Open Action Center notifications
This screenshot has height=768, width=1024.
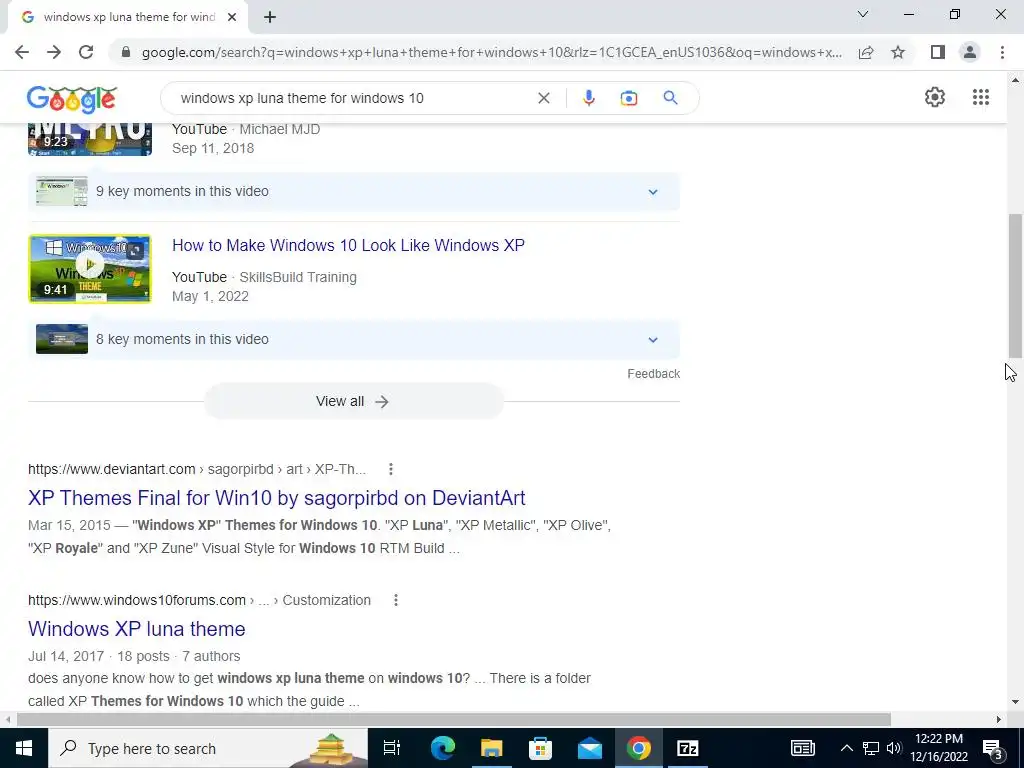pos(993,748)
